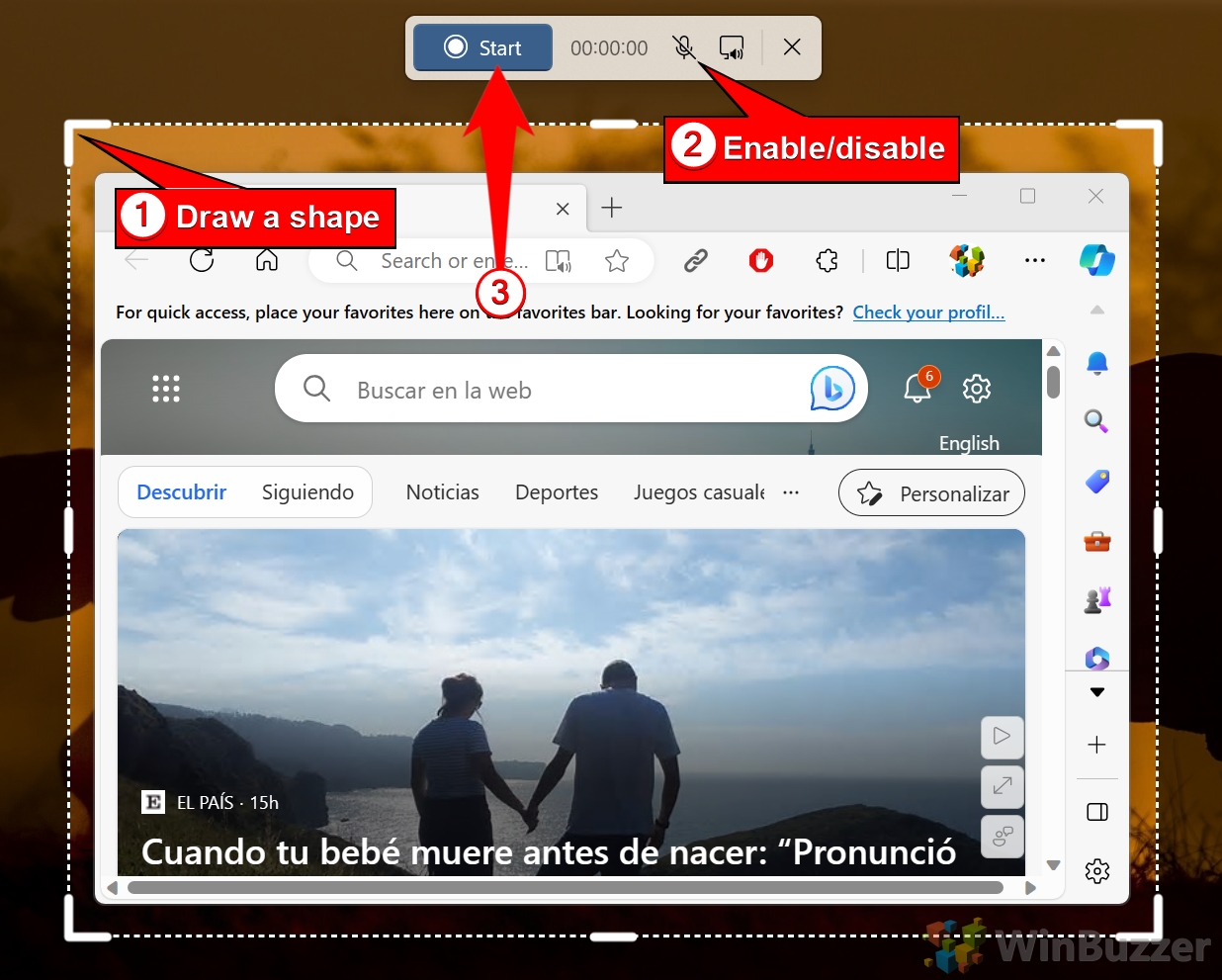Refresh the current page

[x=202, y=260]
